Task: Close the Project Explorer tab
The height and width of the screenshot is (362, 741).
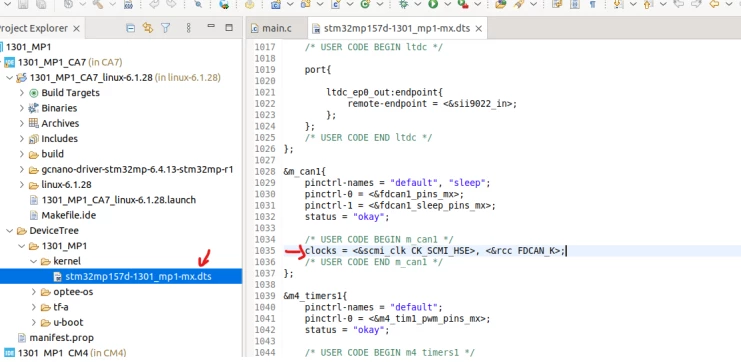Action: pos(76,28)
